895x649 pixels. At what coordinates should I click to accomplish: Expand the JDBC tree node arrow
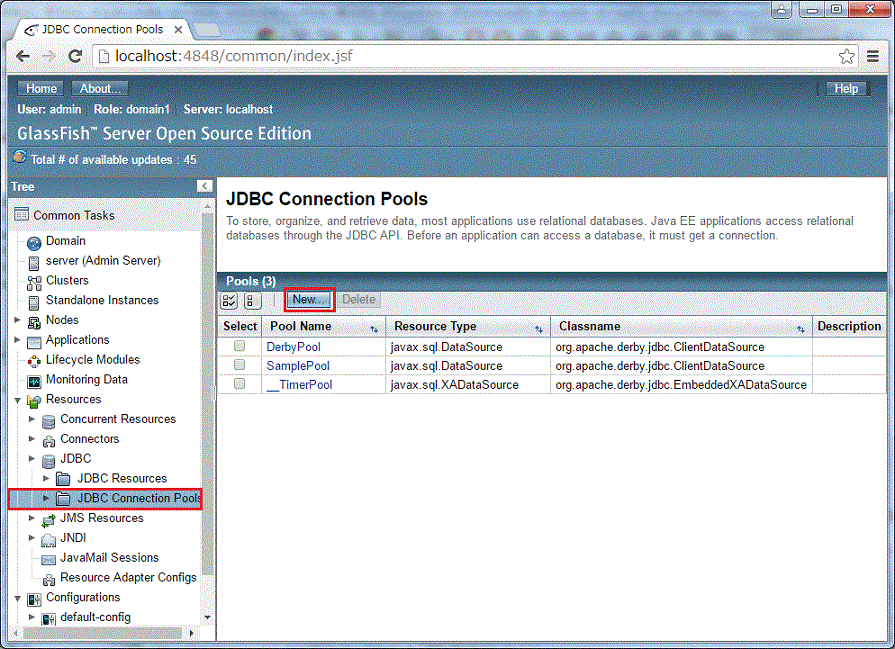[x=32, y=458]
